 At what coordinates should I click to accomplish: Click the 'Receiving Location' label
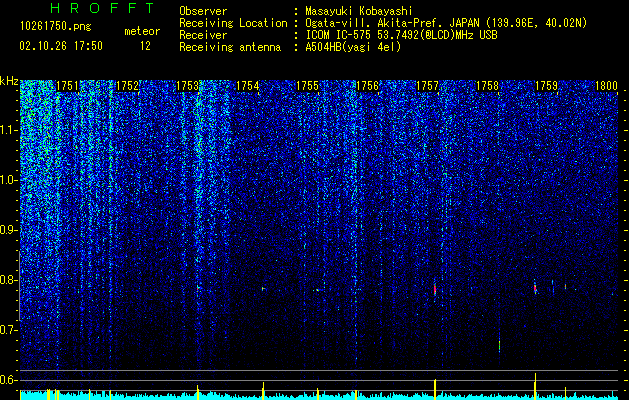[233, 23]
